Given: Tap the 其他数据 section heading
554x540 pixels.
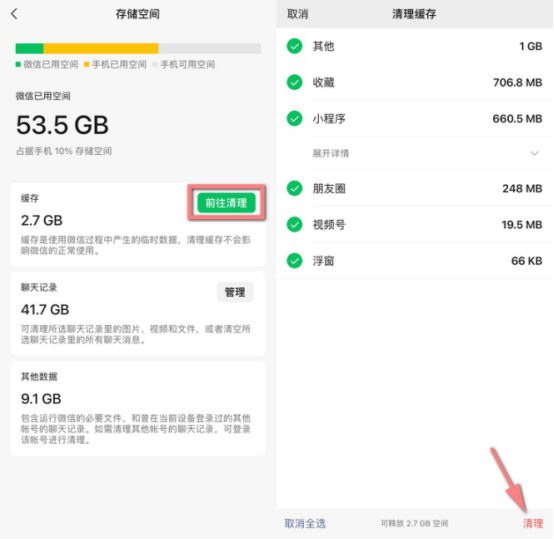Looking at the screenshot, I should (39, 376).
